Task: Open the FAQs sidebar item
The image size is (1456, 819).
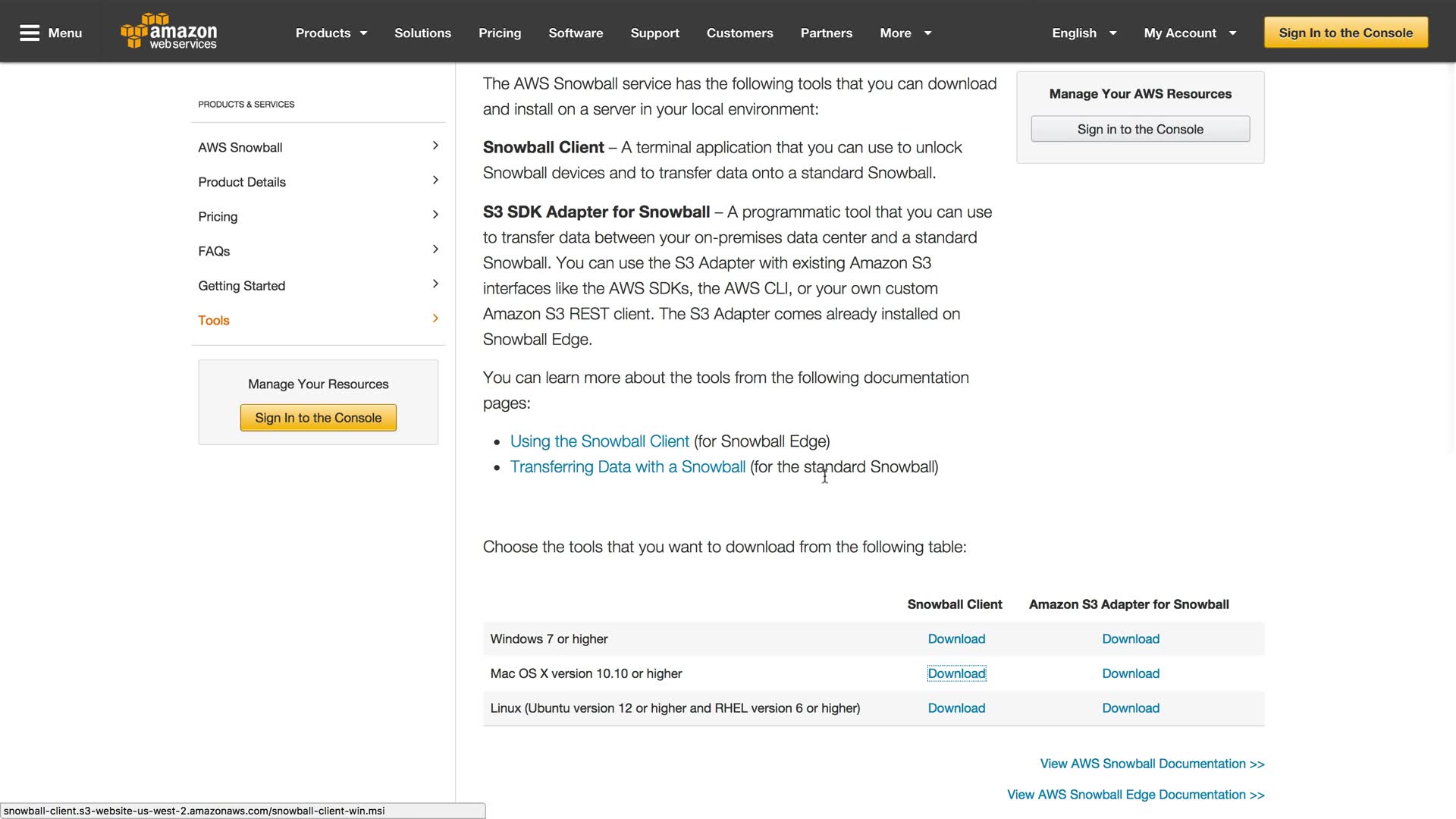Action: [x=214, y=251]
